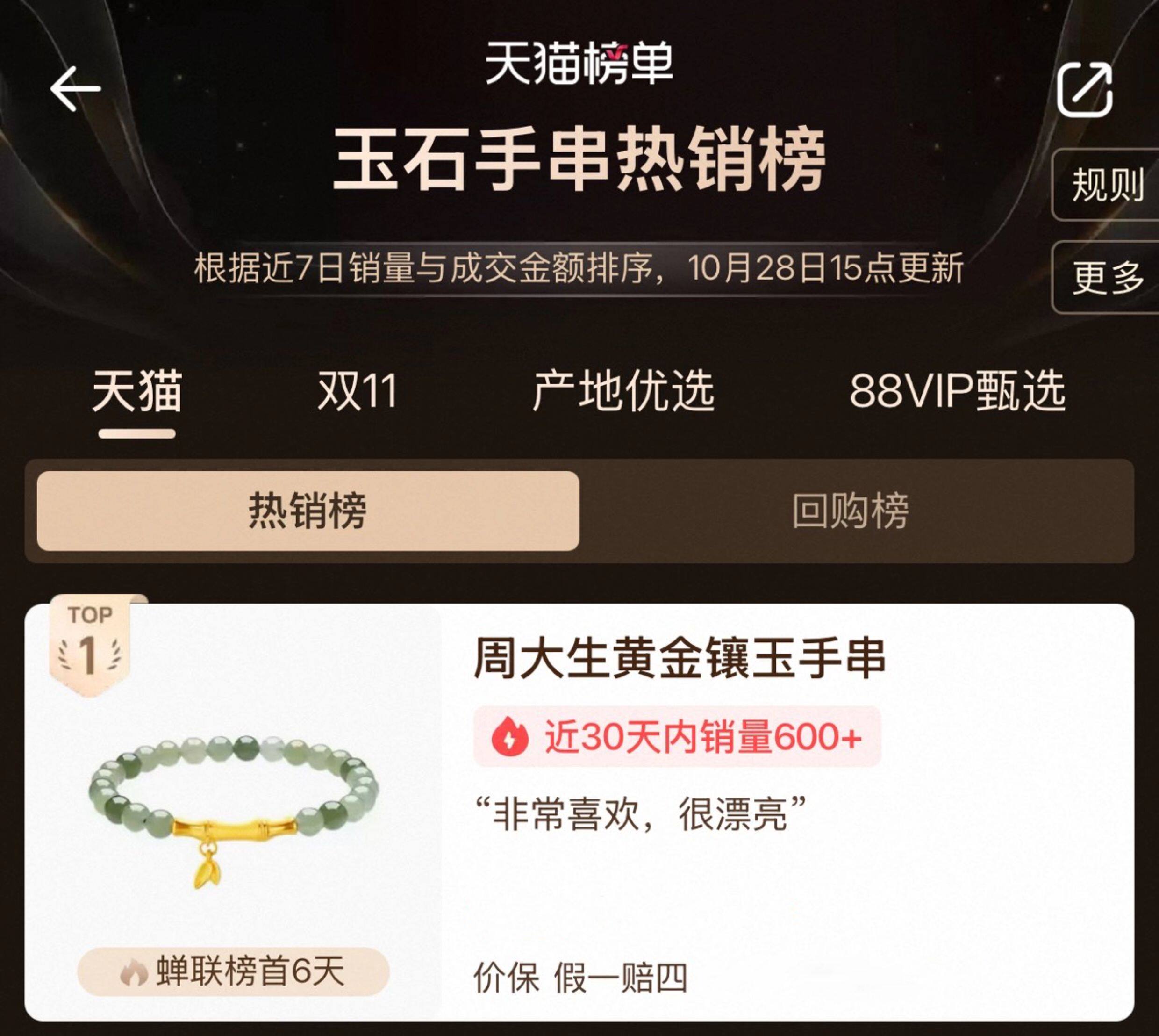Open the 更多 more button

pos(1106,277)
